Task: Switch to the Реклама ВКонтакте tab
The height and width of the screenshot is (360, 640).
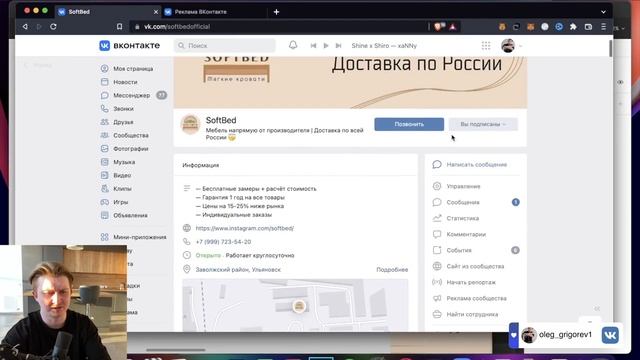Action: [214, 12]
